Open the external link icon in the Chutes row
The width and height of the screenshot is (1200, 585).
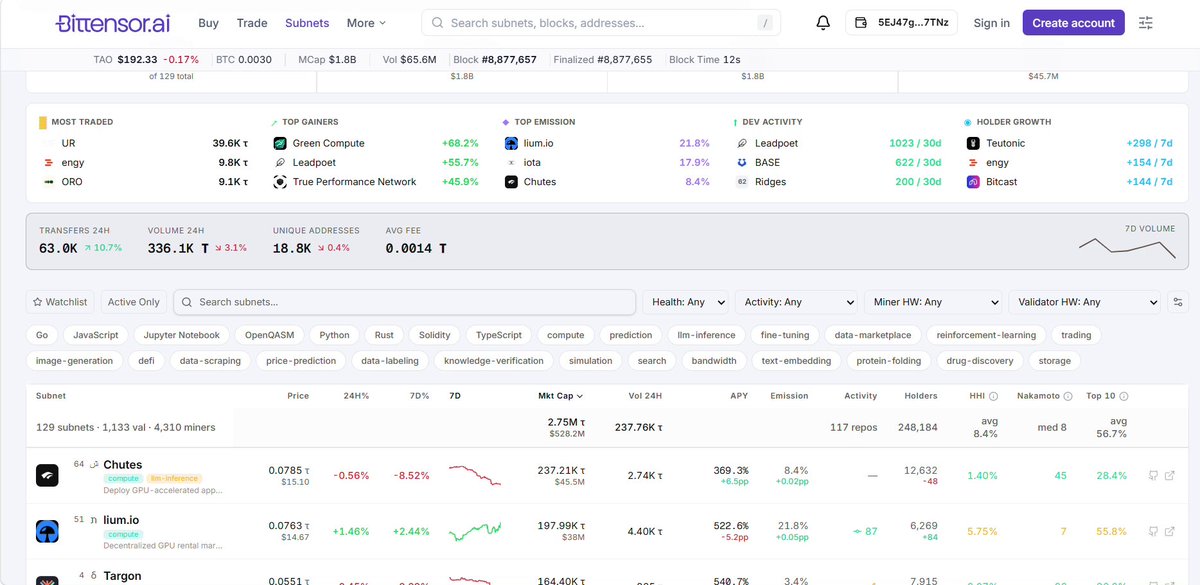[x=1170, y=475]
